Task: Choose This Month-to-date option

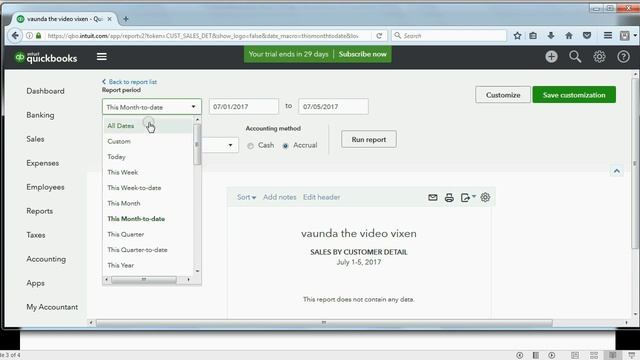Action: tap(148, 219)
